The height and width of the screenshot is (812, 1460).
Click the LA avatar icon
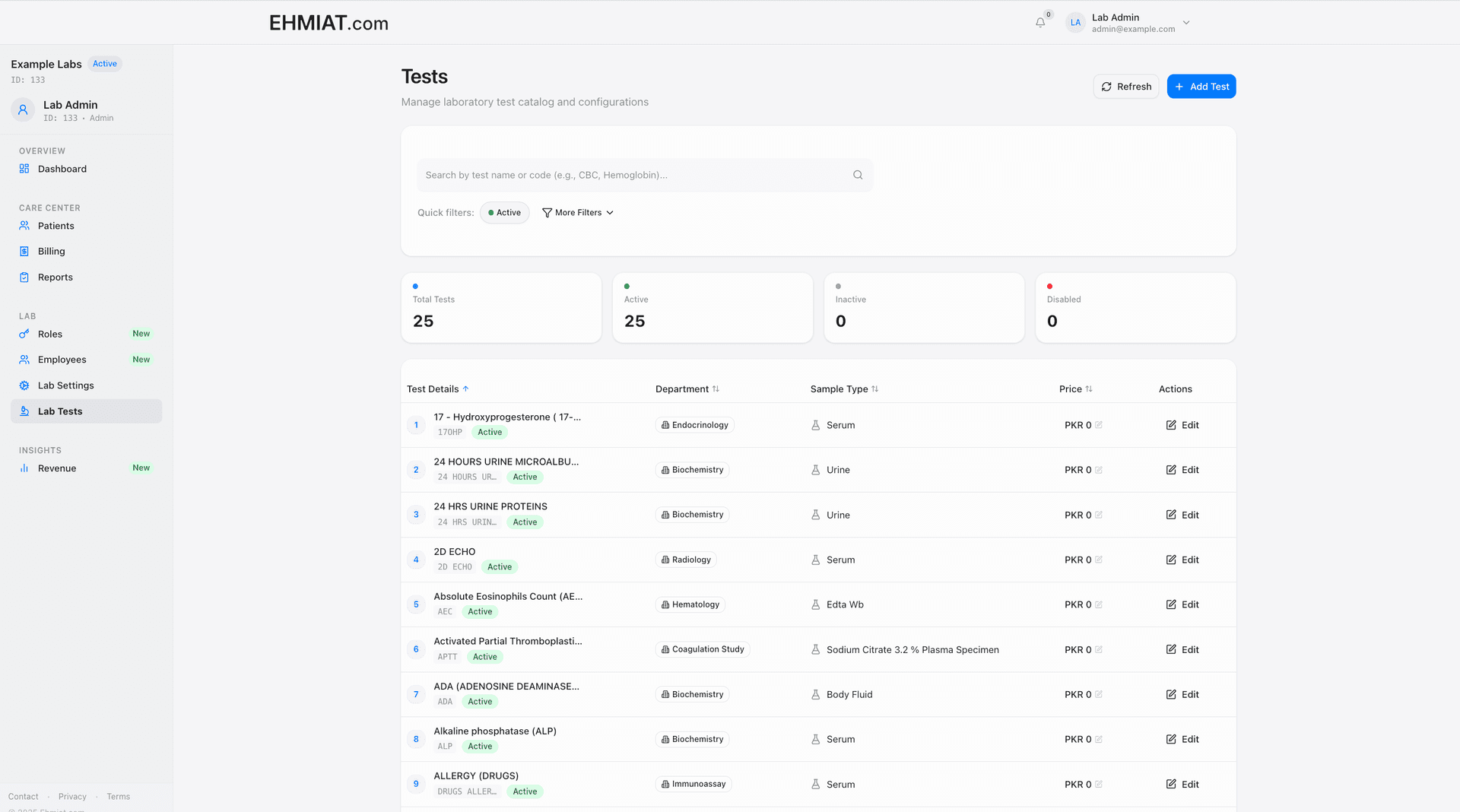pyautogui.click(x=1075, y=23)
